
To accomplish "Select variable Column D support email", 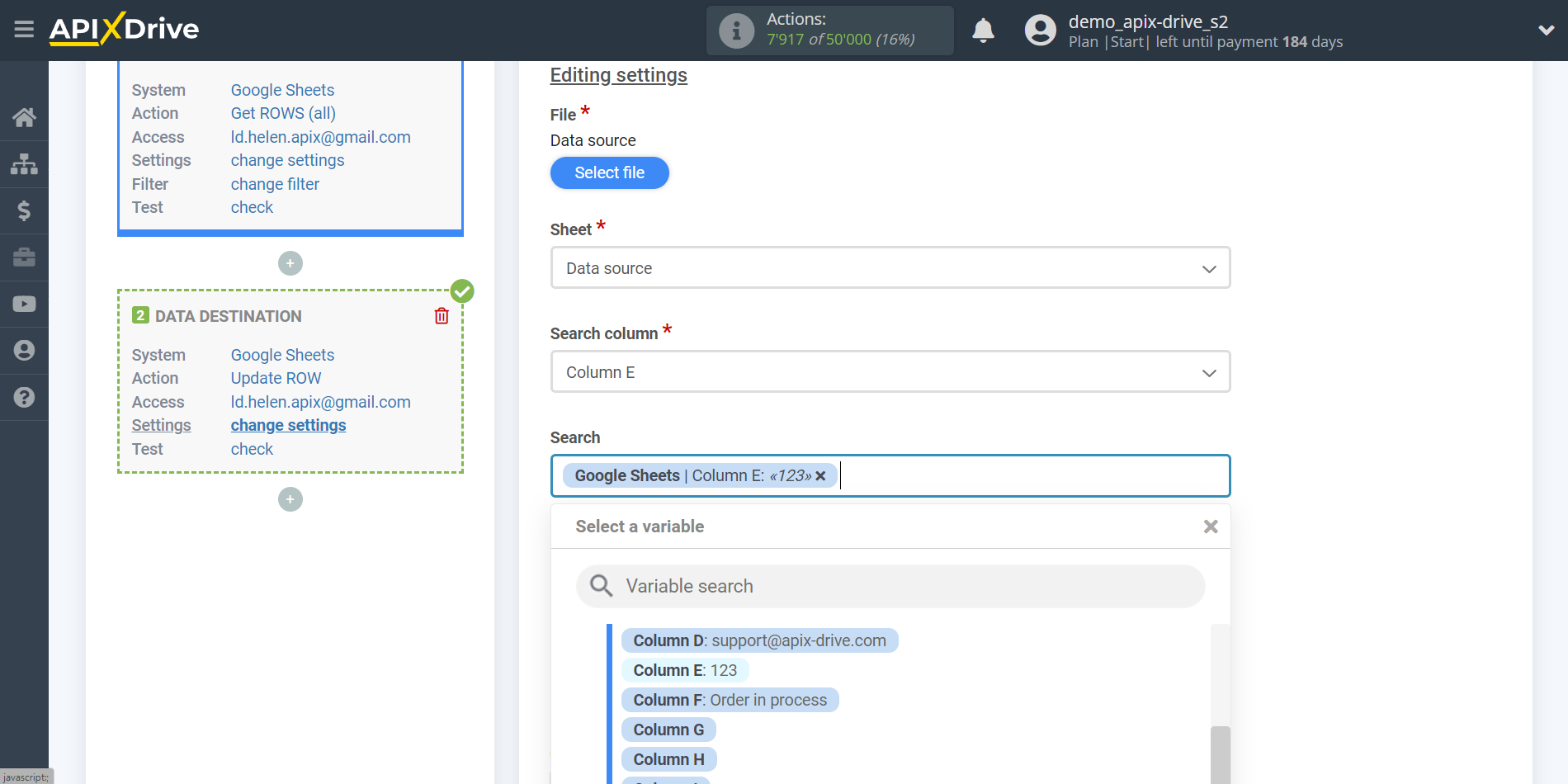I will coord(759,640).
